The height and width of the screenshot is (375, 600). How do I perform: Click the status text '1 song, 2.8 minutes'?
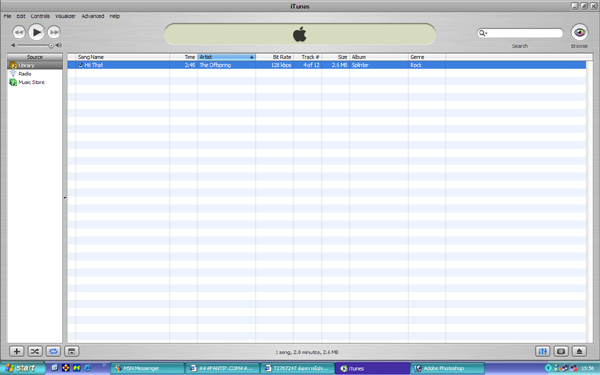click(307, 352)
